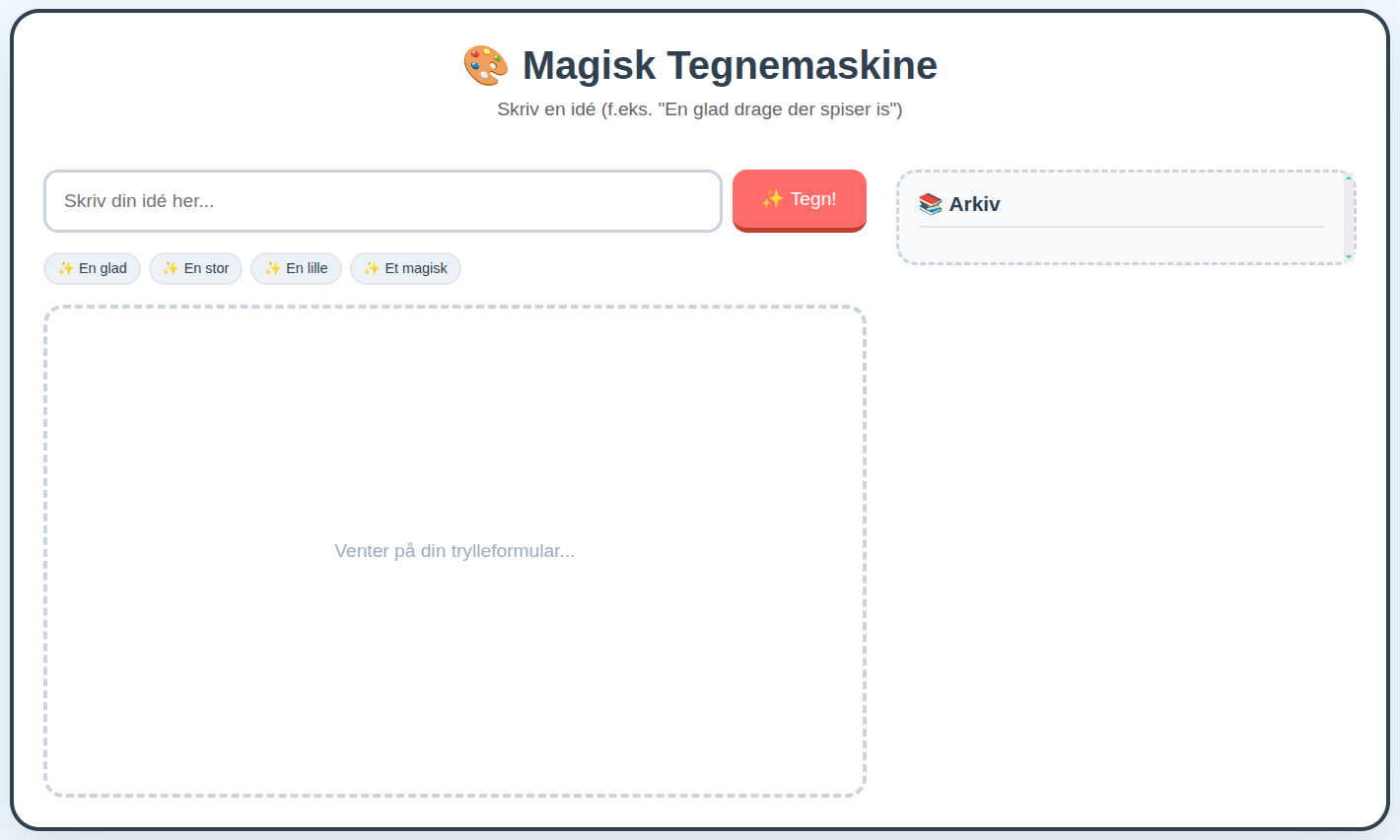This screenshot has width=1400, height=840.
Task: Select the 'En glad' suggestion chip
Action: [93, 268]
